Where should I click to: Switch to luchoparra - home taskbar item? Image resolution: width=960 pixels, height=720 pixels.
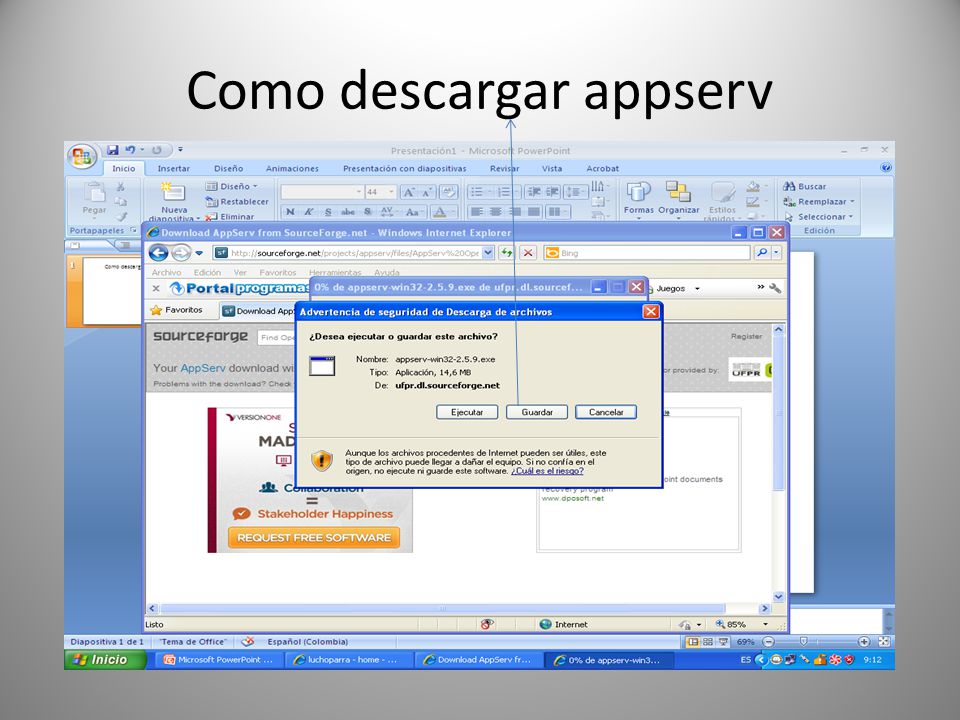(x=348, y=660)
